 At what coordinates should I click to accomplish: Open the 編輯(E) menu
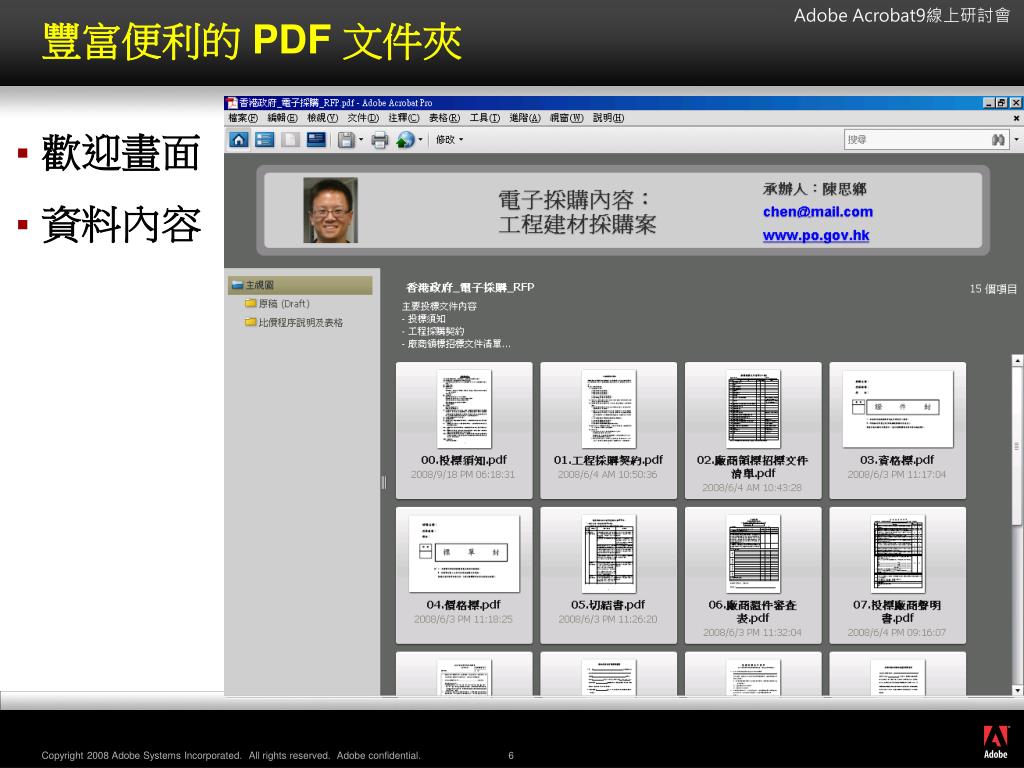282,118
